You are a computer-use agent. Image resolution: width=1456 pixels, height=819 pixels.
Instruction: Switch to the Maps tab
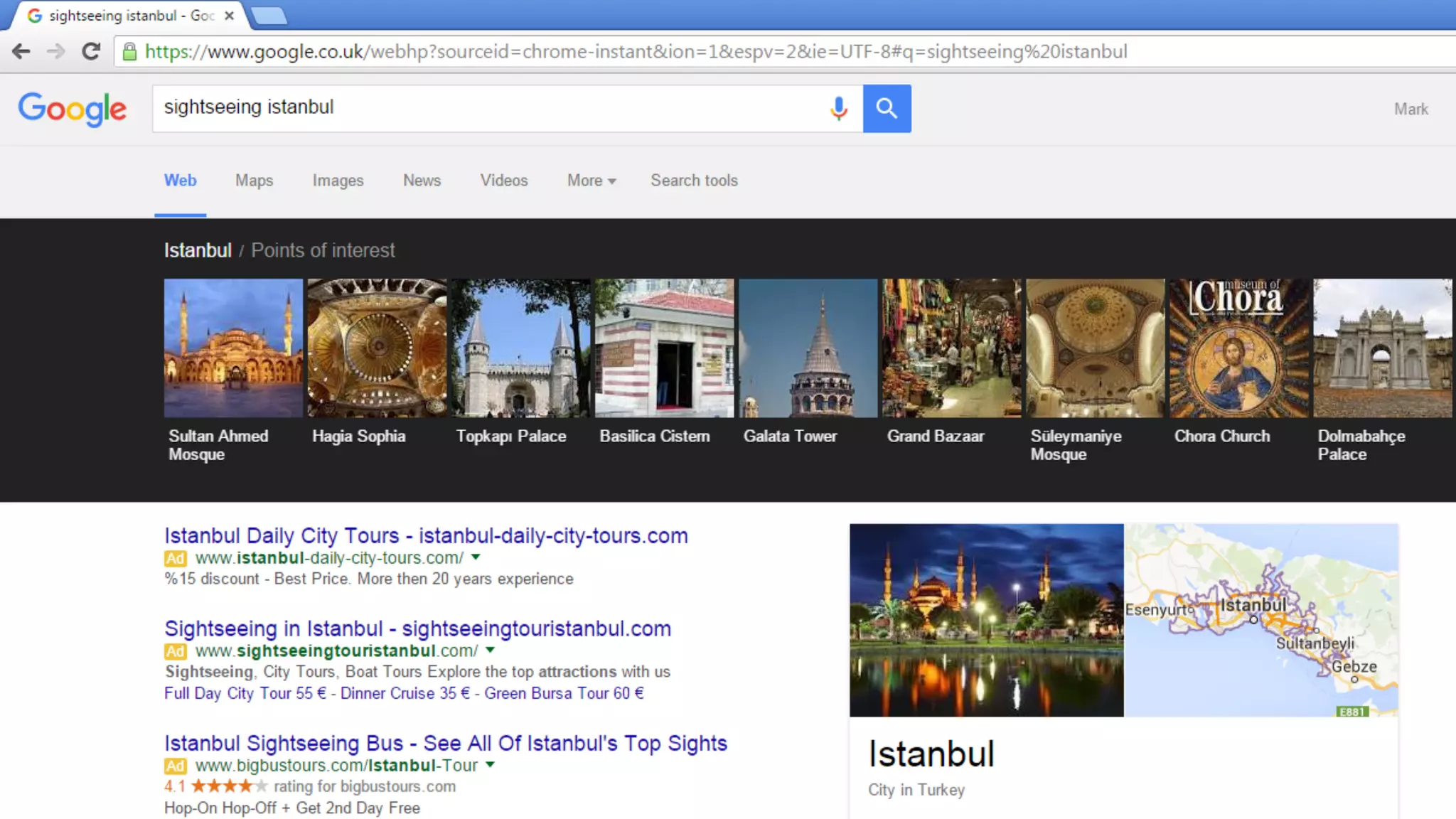click(254, 181)
